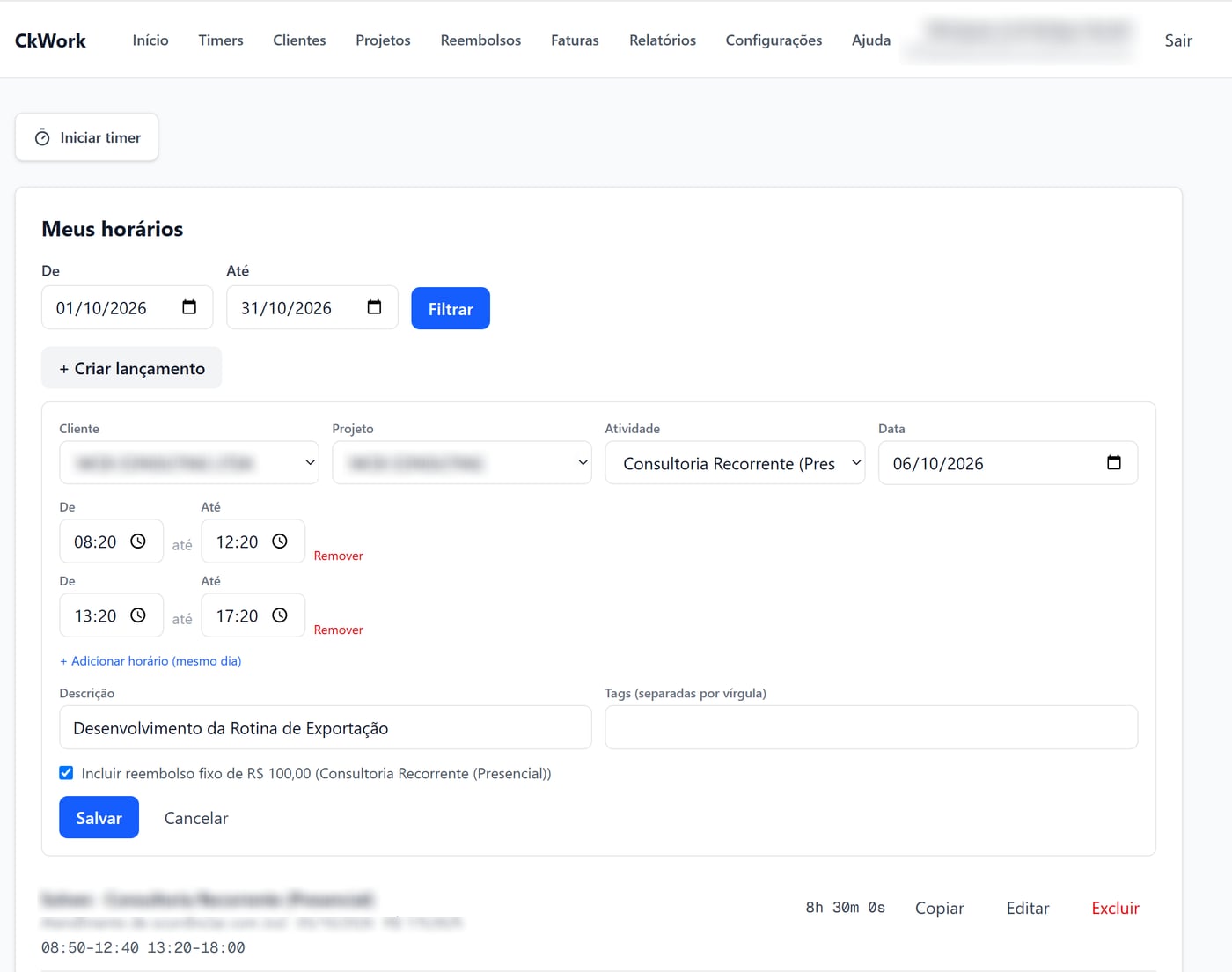Viewport: 1232px width, 972px height.
Task: Open clock picker for the 08:20 start time
Action: point(138,541)
